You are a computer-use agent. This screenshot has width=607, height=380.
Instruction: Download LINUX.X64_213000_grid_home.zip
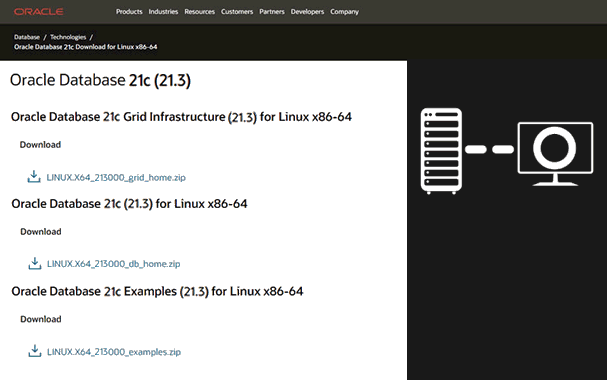tap(116, 177)
